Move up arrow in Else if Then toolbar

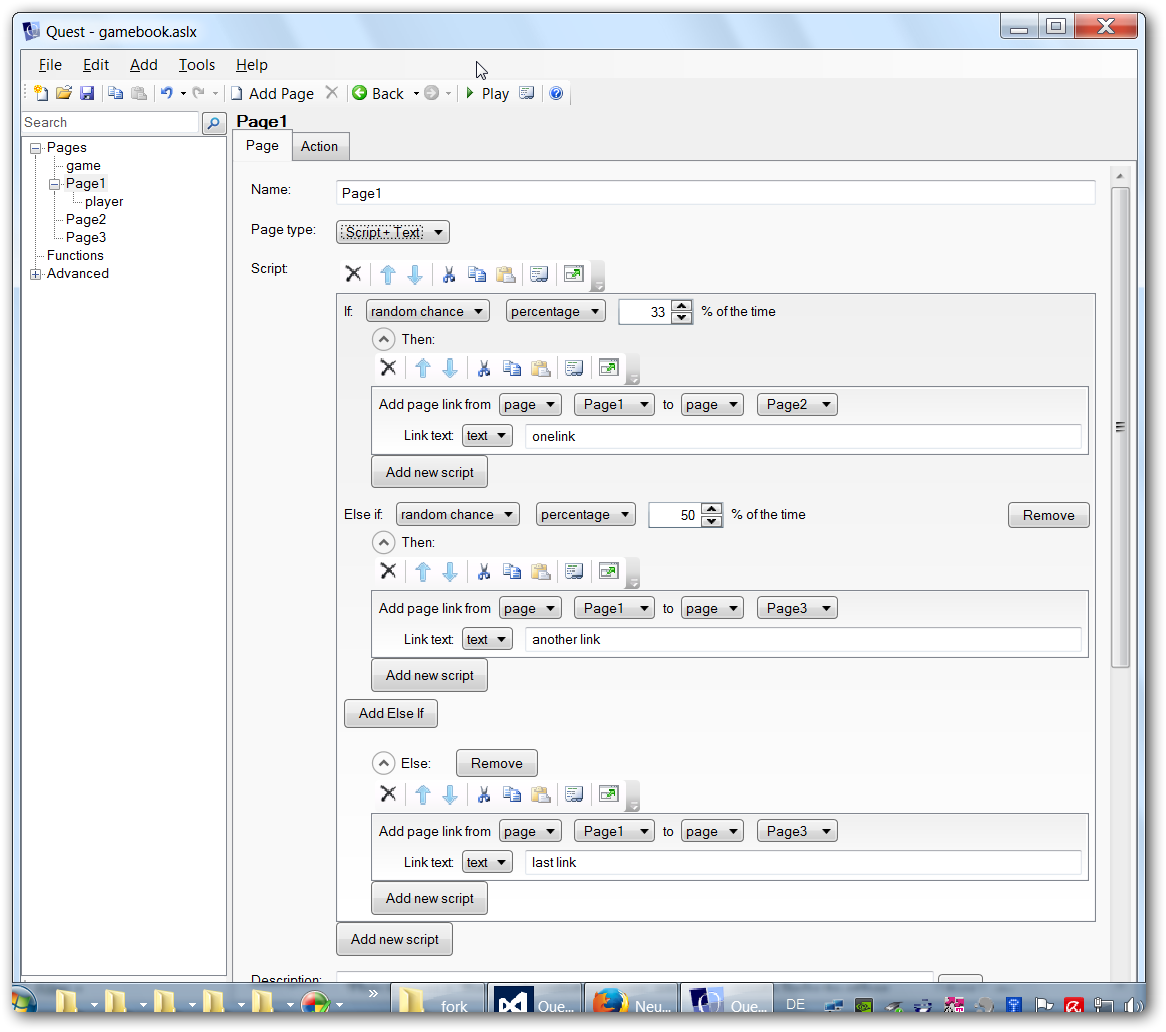tap(423, 571)
